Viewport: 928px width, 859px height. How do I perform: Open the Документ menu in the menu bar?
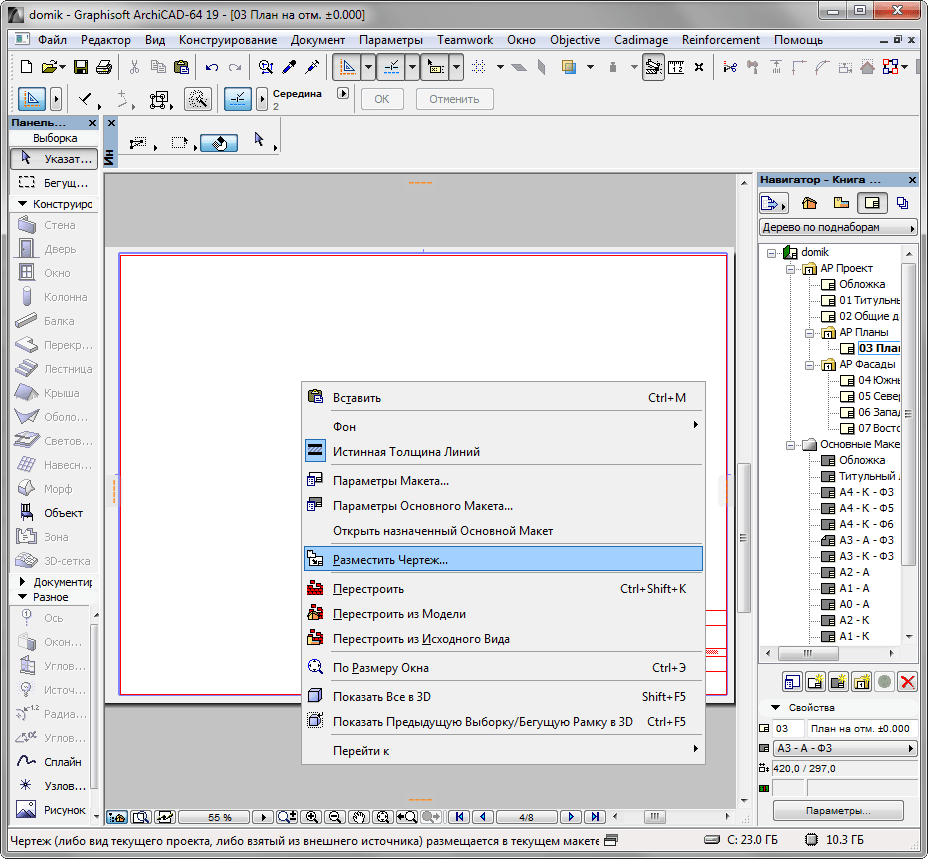[x=317, y=40]
